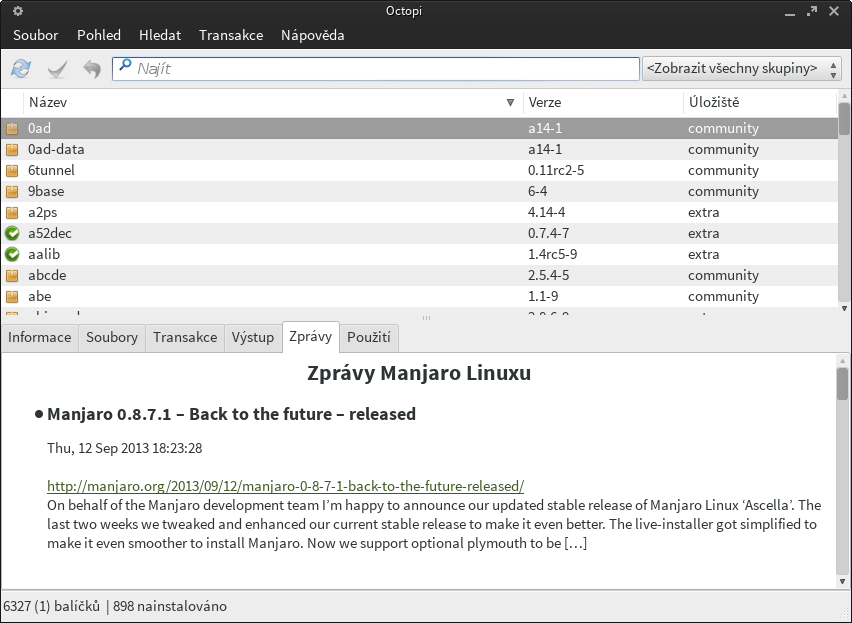The image size is (852, 623).
Task: Click version 2.5.4-5 cell
Action: pyautogui.click(x=548, y=275)
